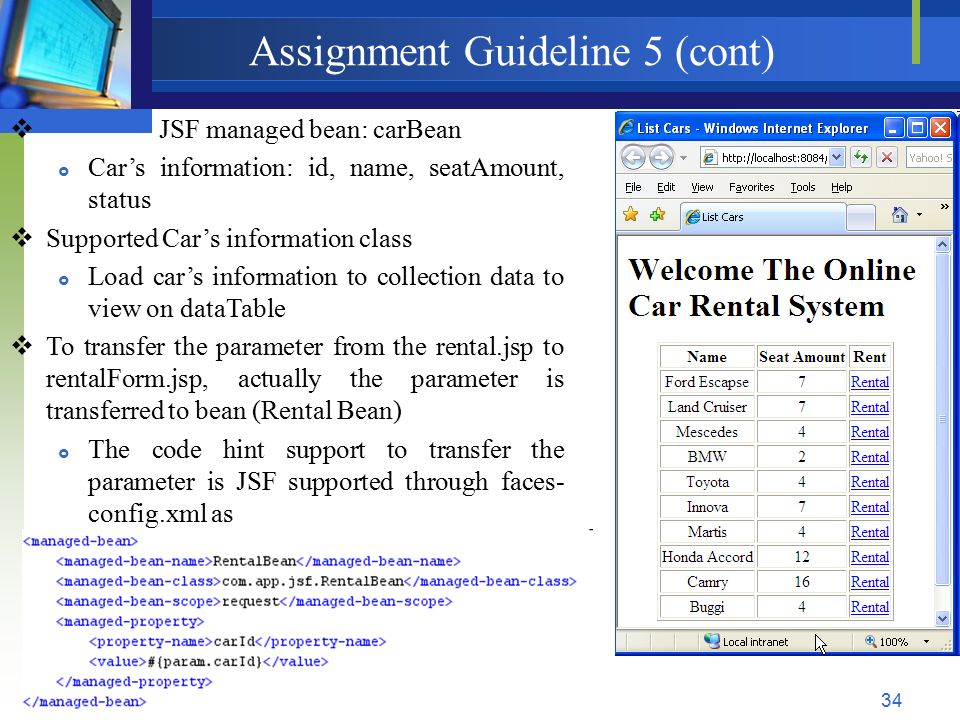This screenshot has height=720, width=960.
Task: Click the Favorites Center star icon
Action: (x=631, y=215)
